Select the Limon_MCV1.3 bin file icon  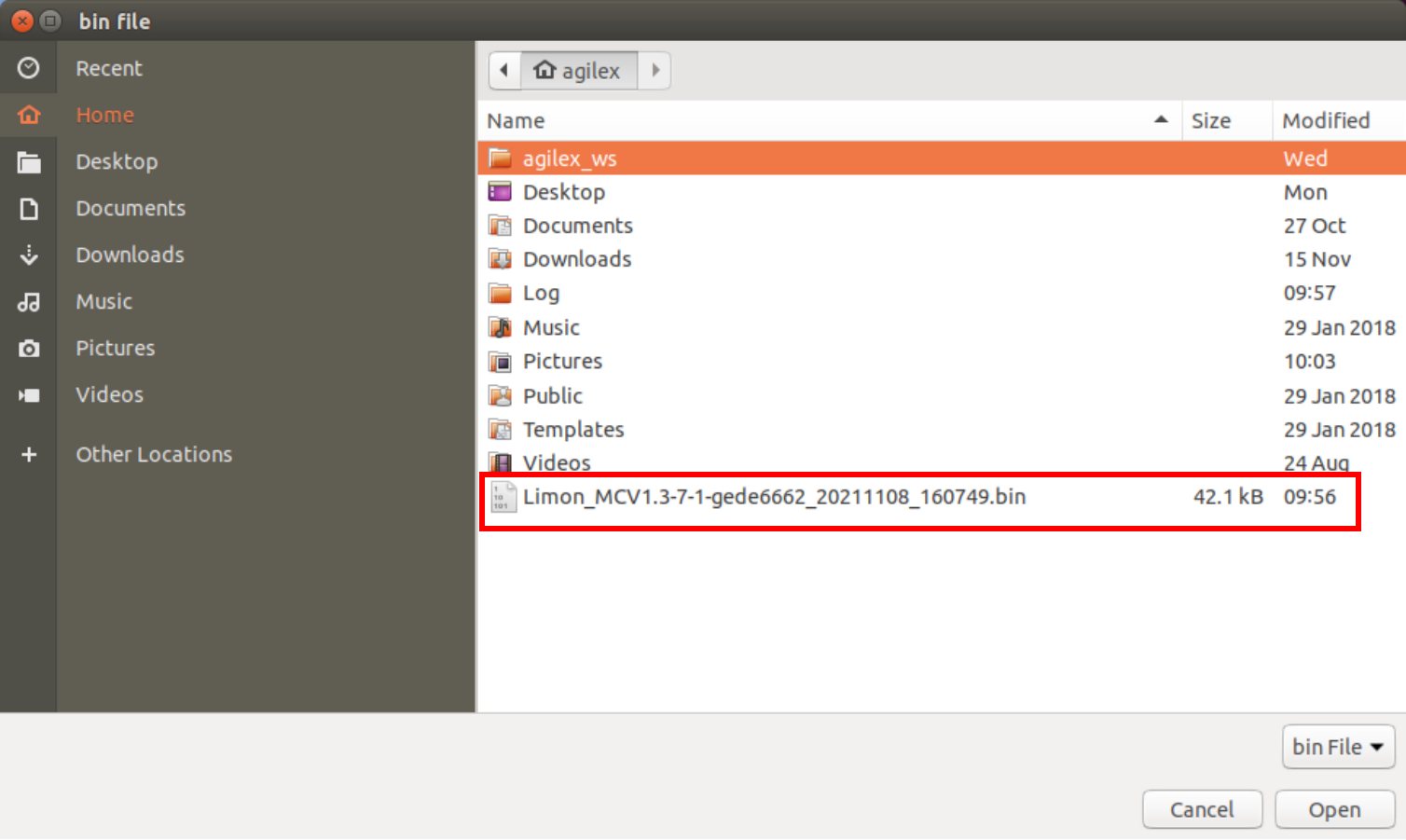pyautogui.click(x=503, y=497)
